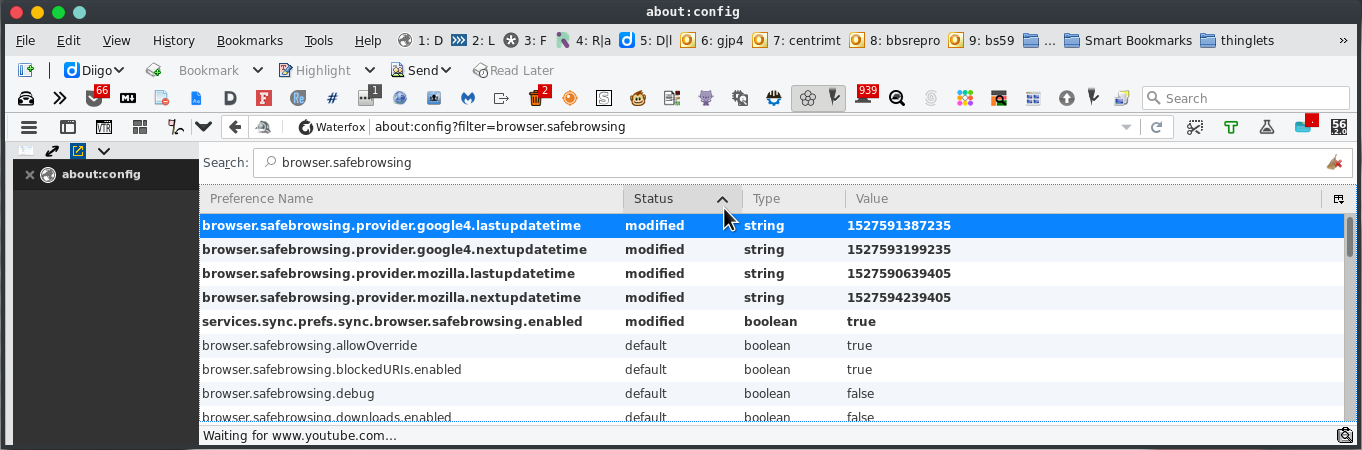
Task: Open the Bookmarks menu
Action: coord(250,41)
